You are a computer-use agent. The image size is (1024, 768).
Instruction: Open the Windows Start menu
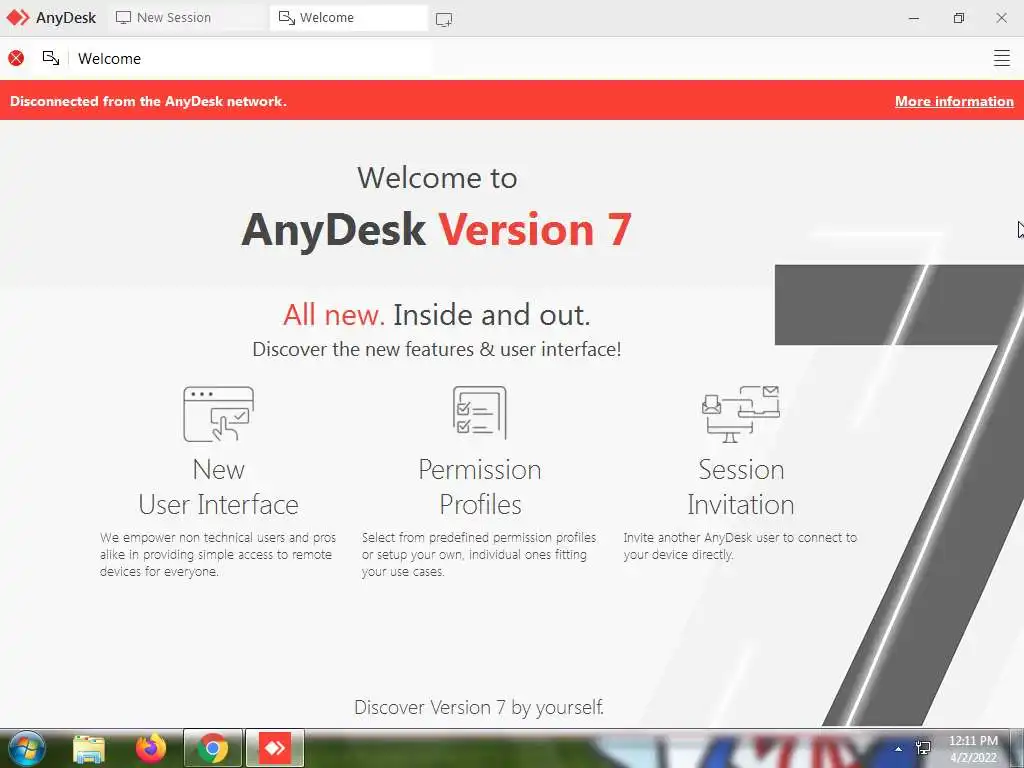(26, 748)
